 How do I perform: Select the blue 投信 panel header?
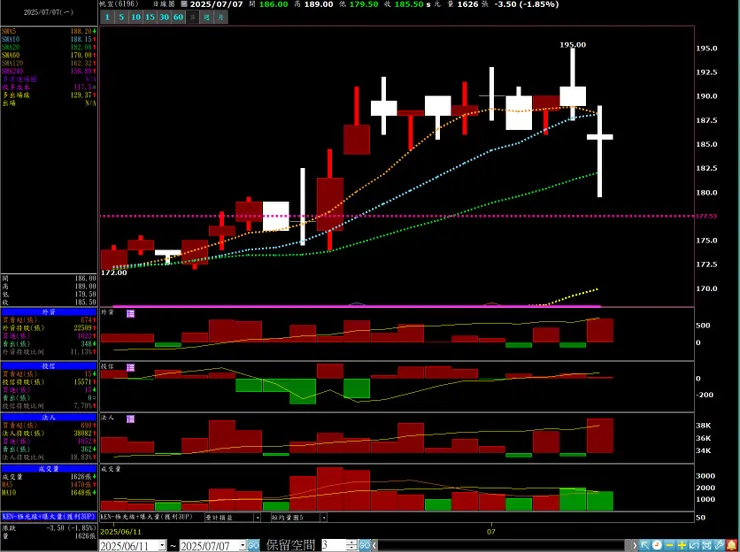49,366
